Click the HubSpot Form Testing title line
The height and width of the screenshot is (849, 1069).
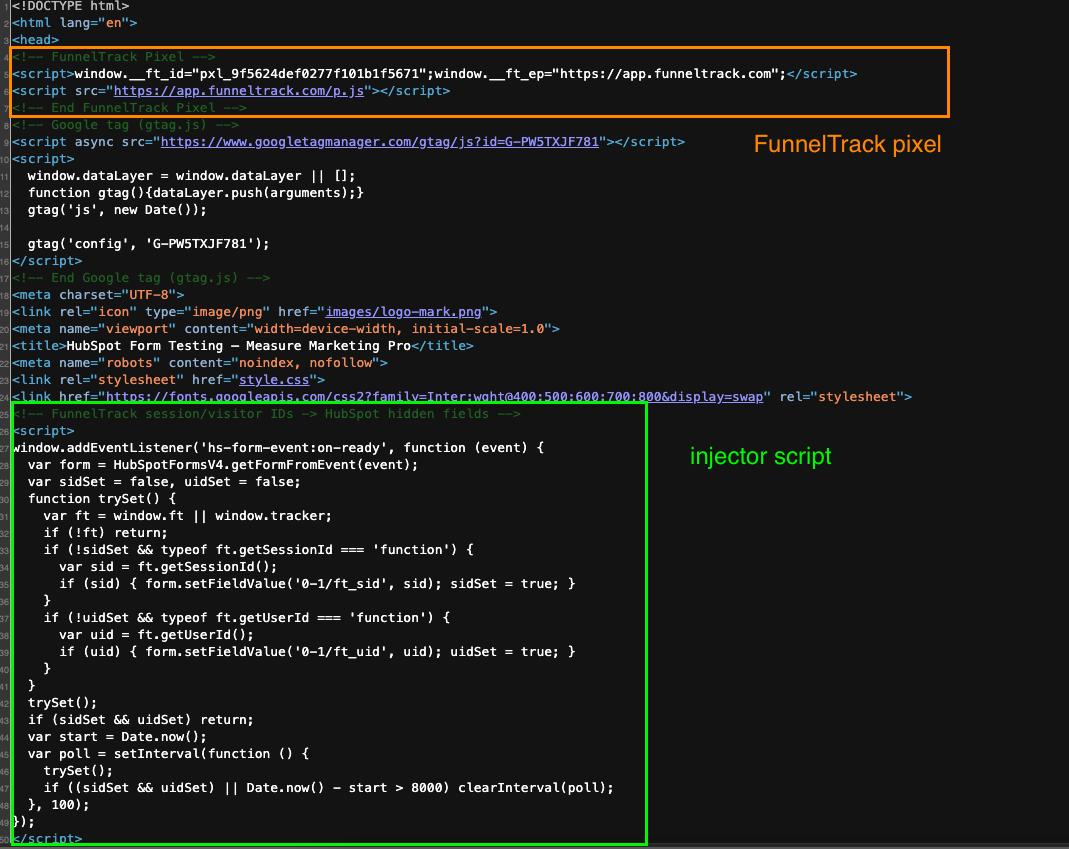[243, 346]
